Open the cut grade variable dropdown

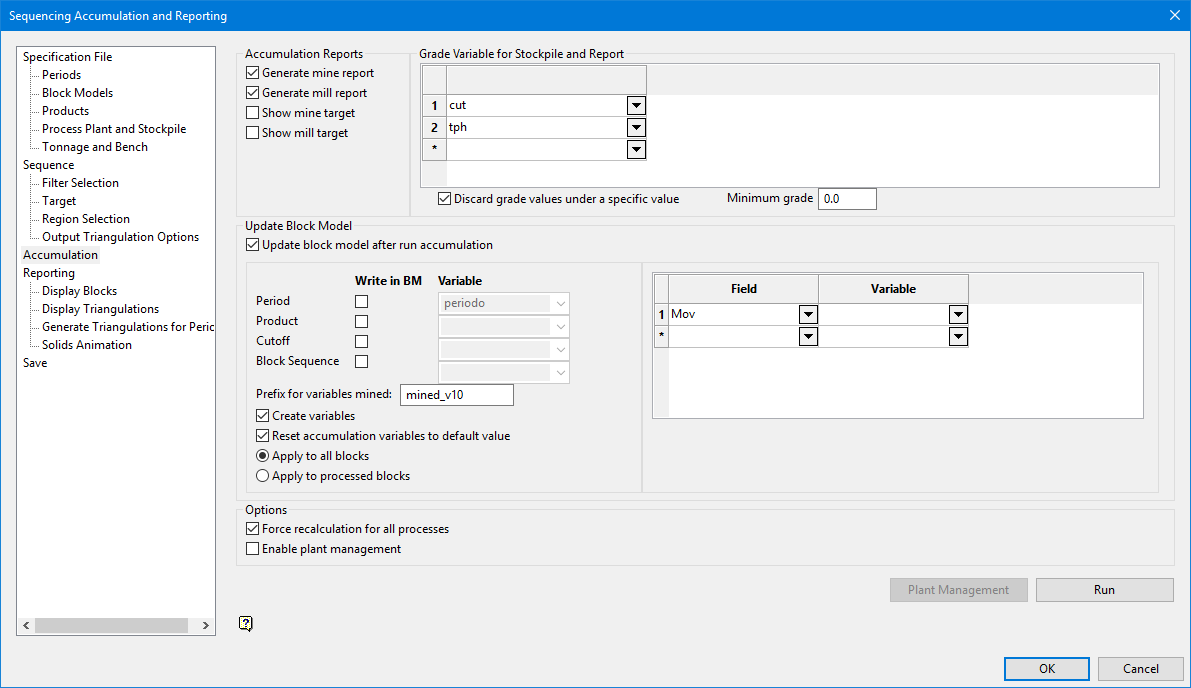point(635,105)
